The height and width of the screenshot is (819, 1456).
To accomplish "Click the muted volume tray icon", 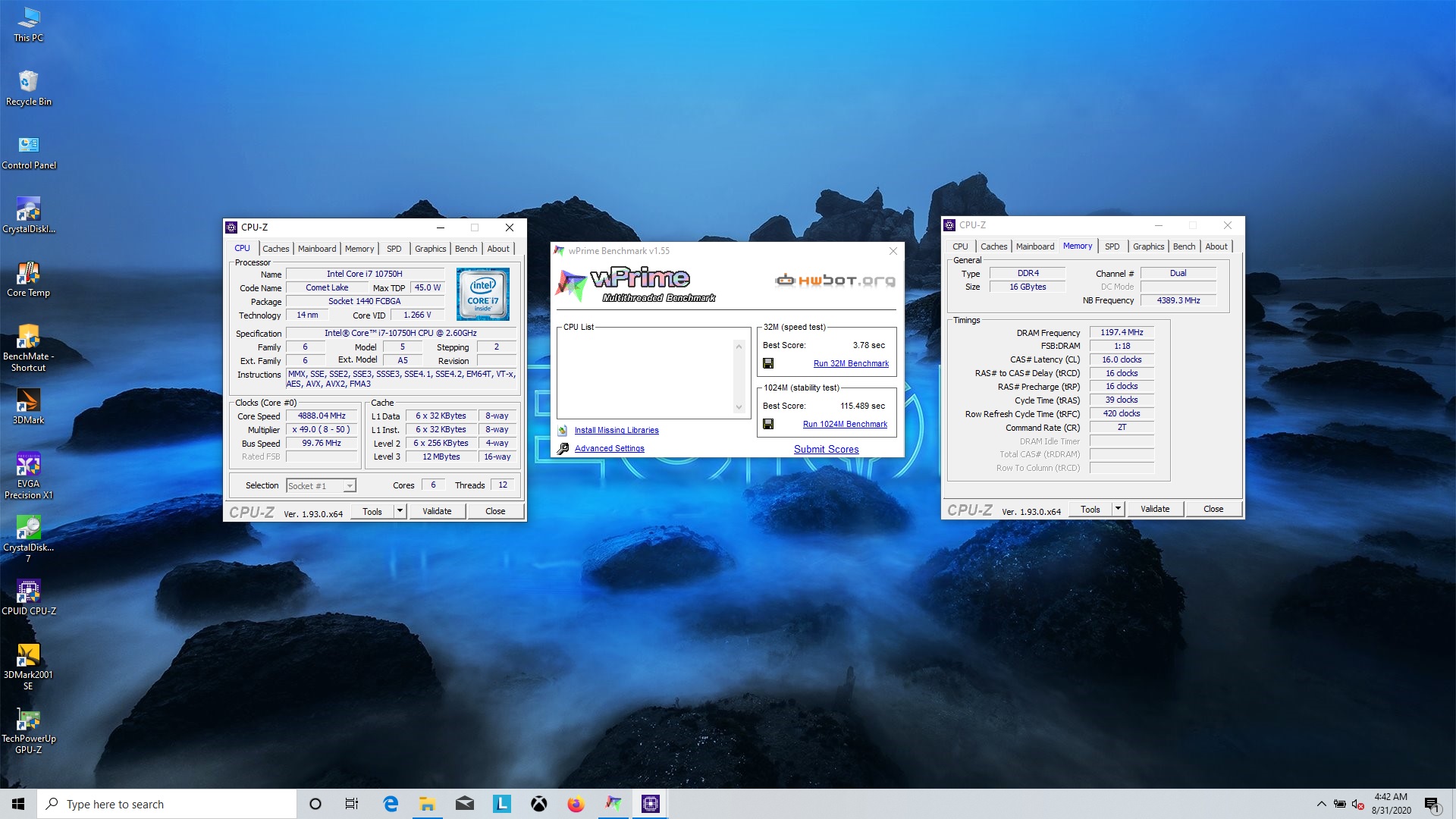I will (1358, 804).
